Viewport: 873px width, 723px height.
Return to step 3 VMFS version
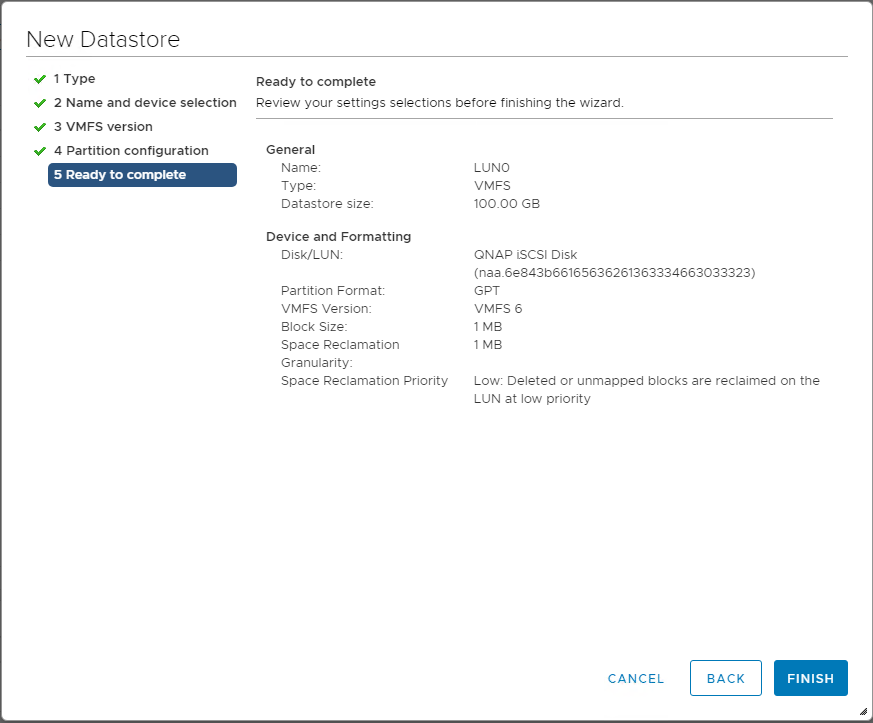click(x=103, y=127)
